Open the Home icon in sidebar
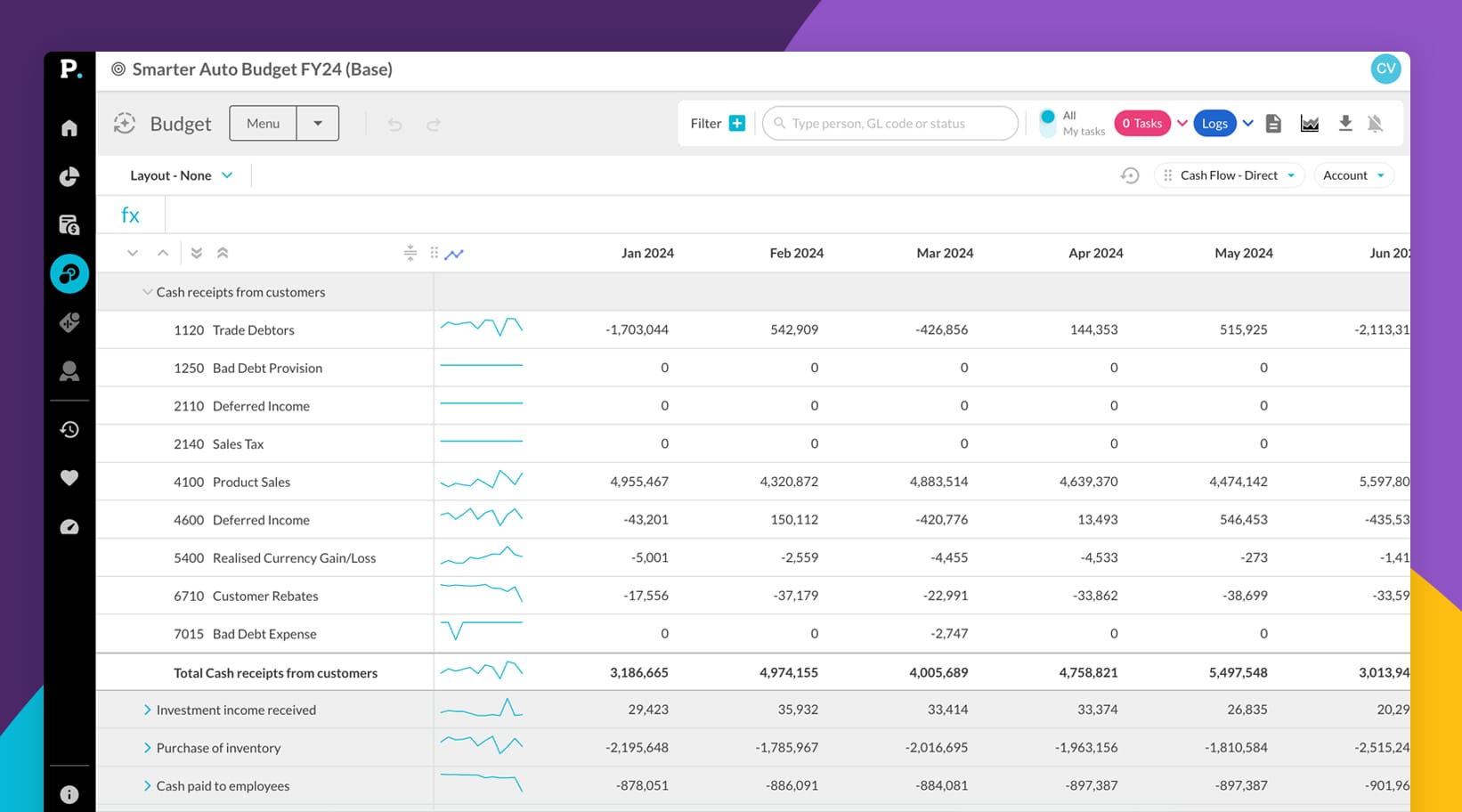 [x=69, y=128]
